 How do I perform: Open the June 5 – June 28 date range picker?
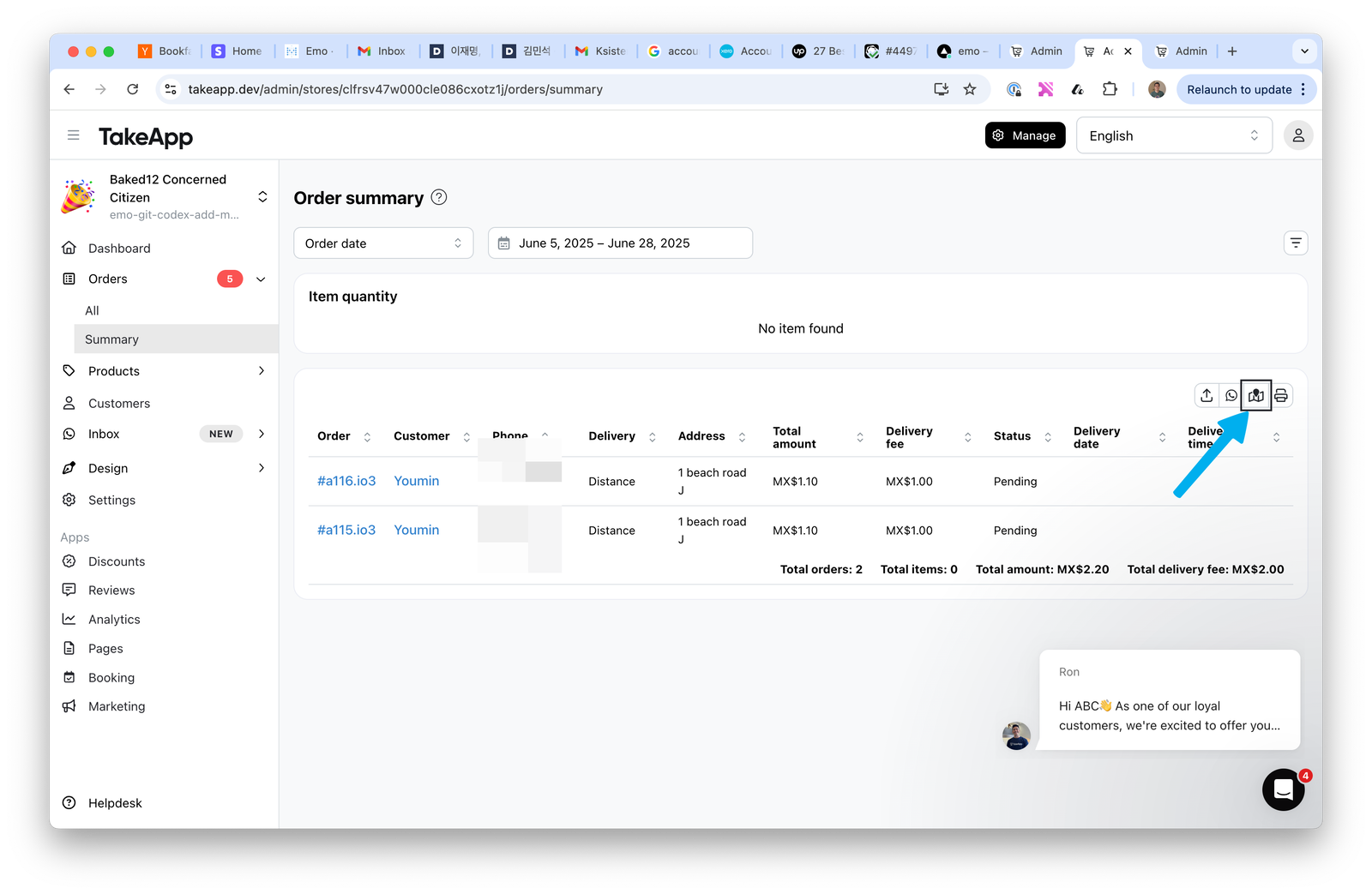click(620, 243)
